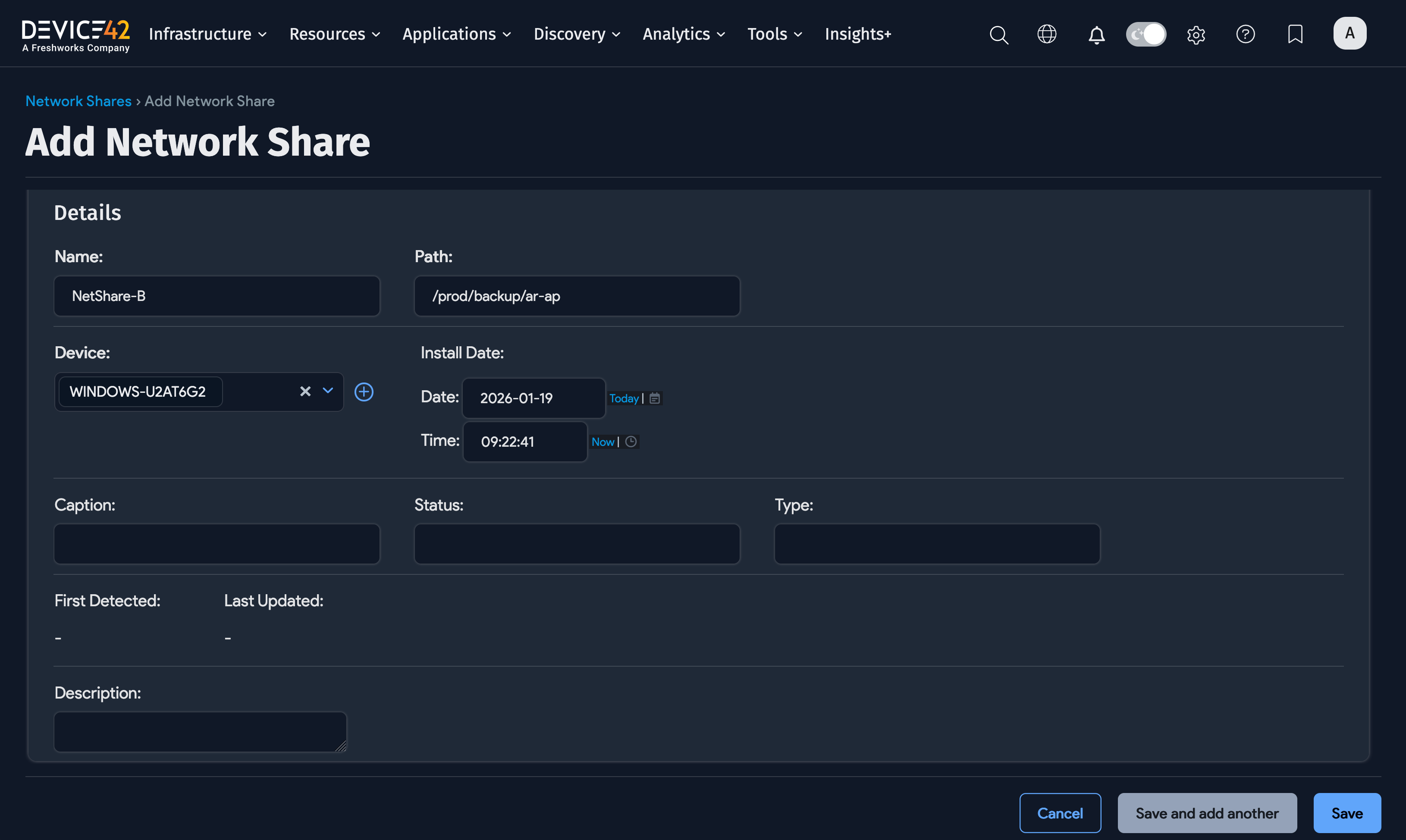Click the help question mark icon
The height and width of the screenshot is (840, 1406).
pyautogui.click(x=1246, y=34)
